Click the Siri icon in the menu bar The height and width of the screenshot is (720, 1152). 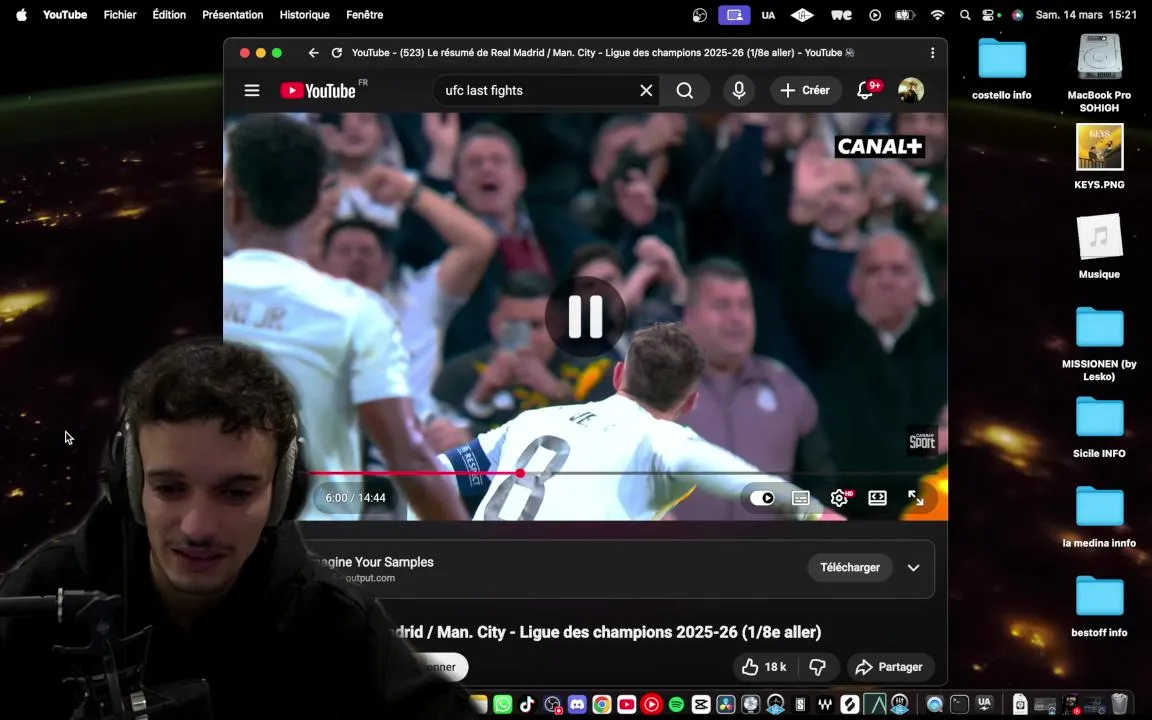(x=1018, y=15)
